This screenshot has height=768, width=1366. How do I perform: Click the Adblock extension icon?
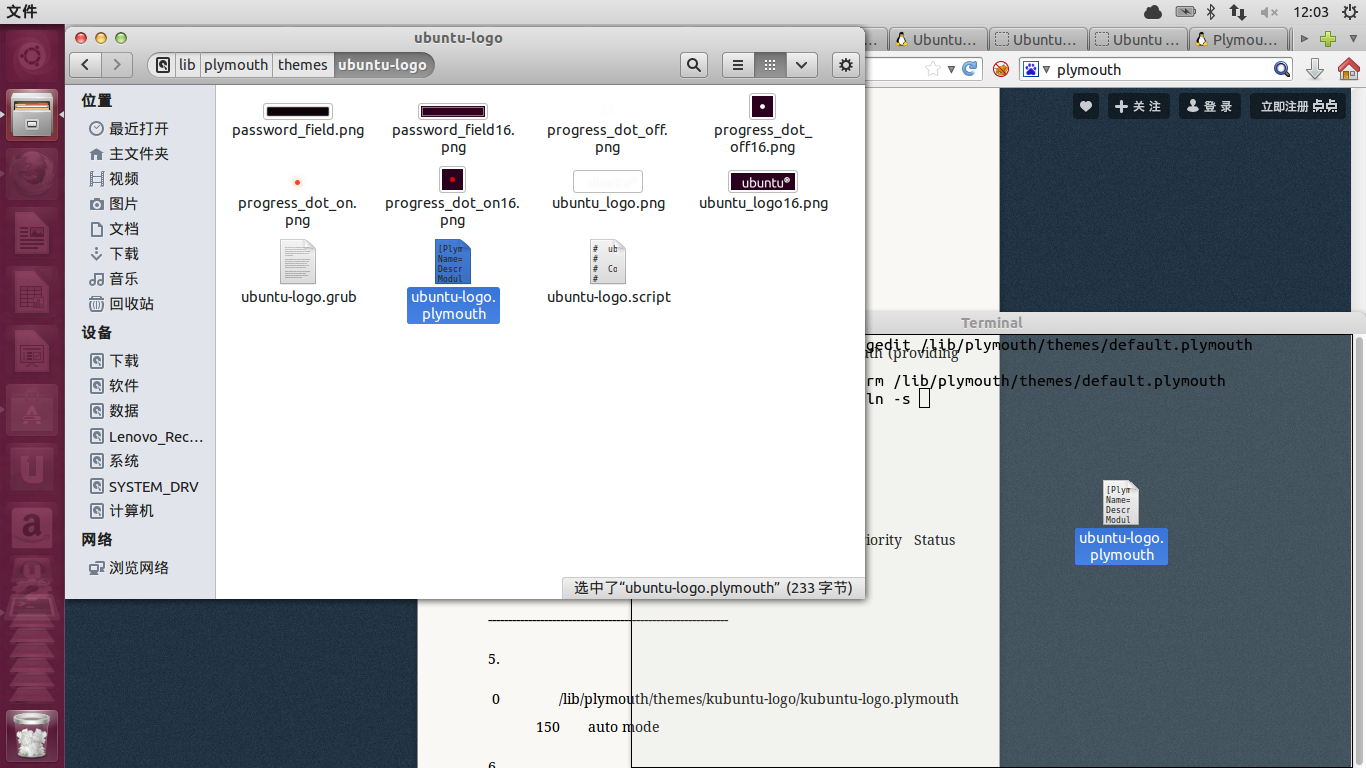(1001, 69)
